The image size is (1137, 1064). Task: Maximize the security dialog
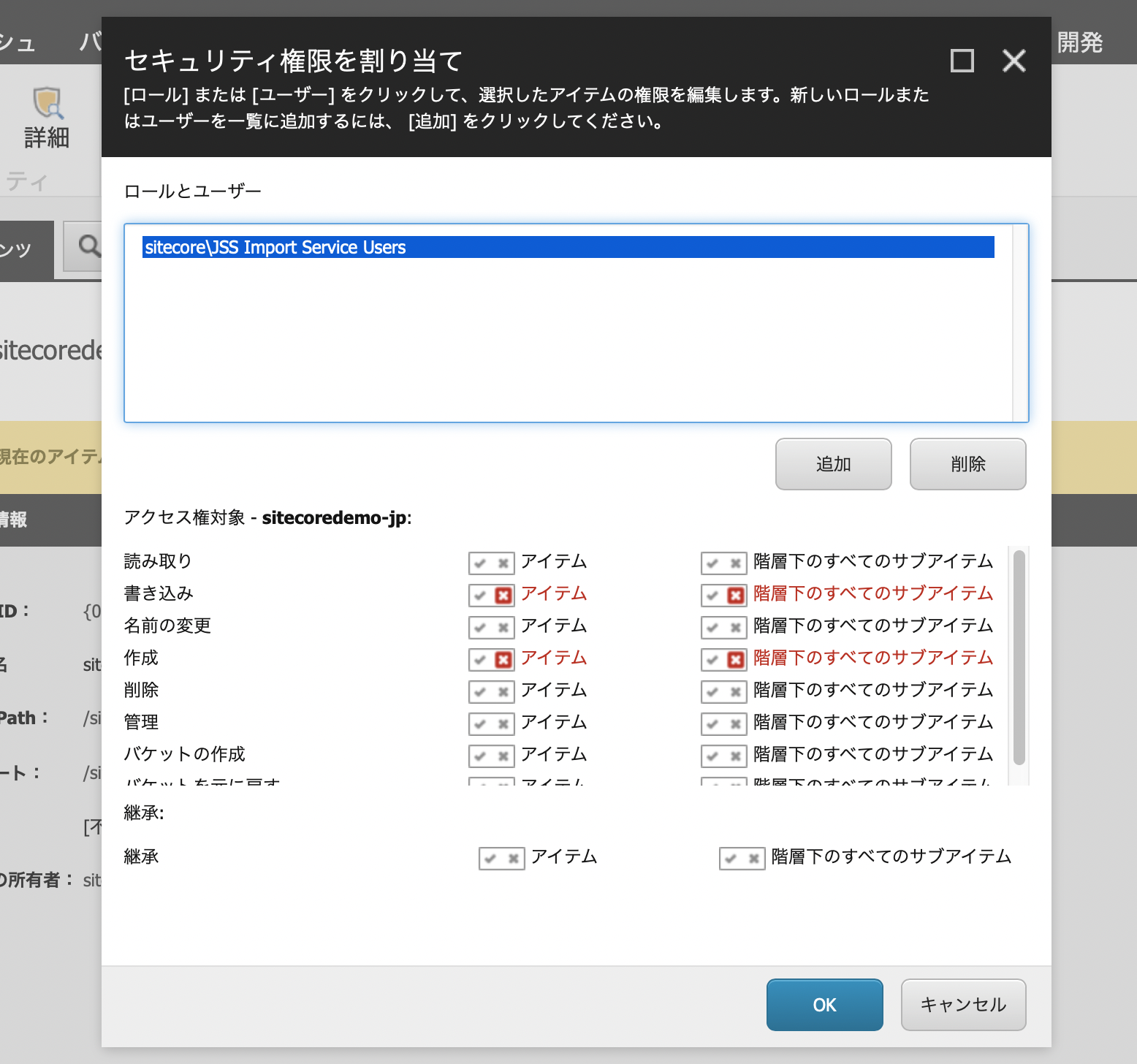962,61
